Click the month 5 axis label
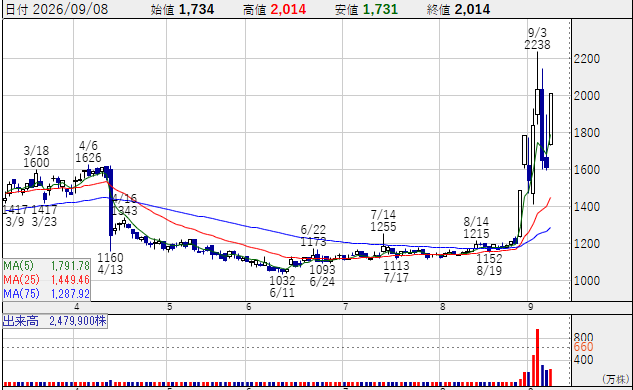633x390 pixels. [x=170, y=307]
